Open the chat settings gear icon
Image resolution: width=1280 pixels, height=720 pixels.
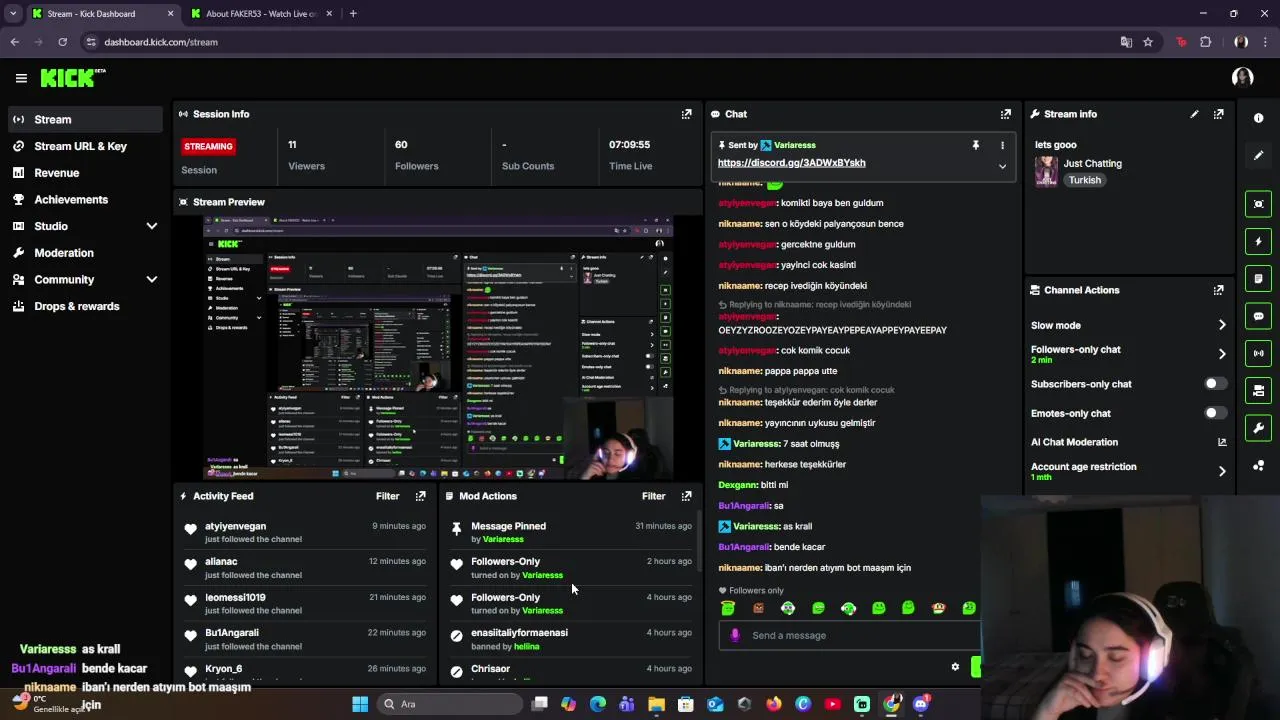[x=955, y=667]
